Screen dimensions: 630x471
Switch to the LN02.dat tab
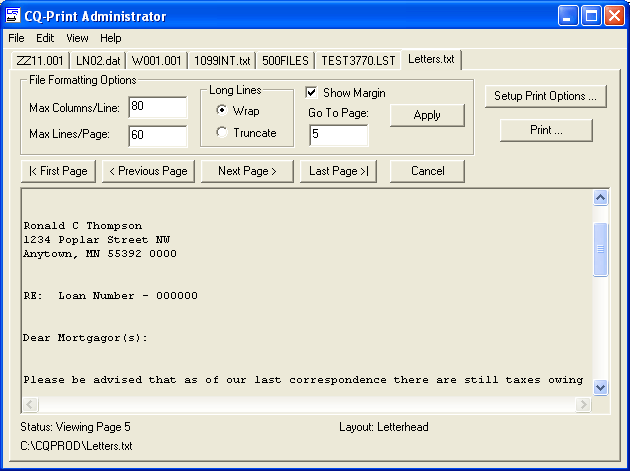(98, 61)
